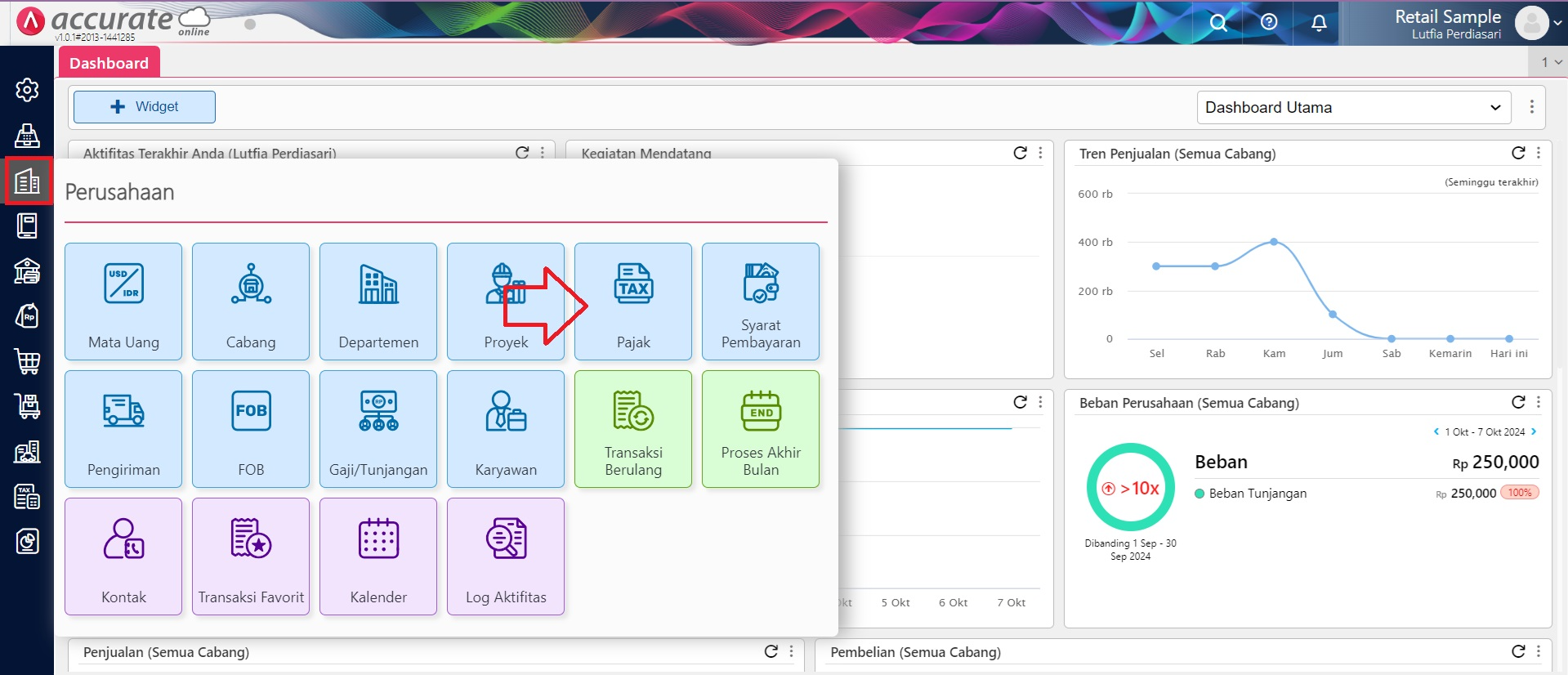Viewport: 1568px width, 675px height.
Task: Open the Pajak tile
Action: pyautogui.click(x=633, y=302)
